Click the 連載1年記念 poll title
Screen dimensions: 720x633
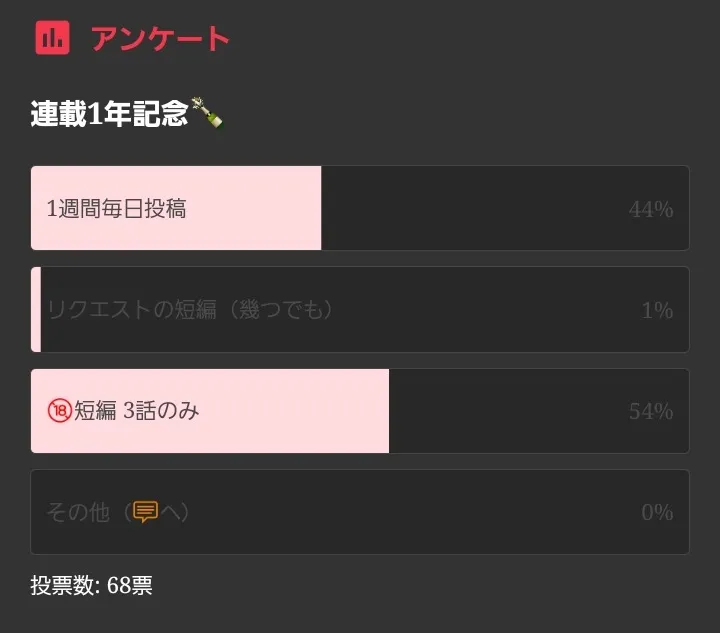[109, 114]
